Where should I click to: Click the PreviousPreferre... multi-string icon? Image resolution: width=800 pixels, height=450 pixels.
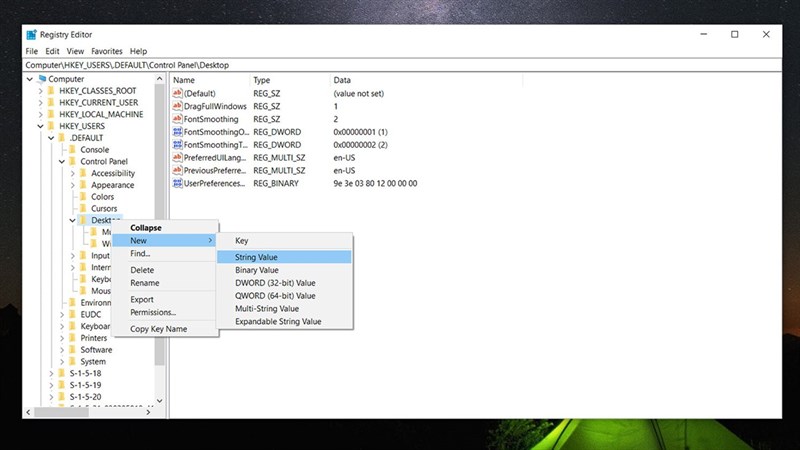[x=177, y=170]
